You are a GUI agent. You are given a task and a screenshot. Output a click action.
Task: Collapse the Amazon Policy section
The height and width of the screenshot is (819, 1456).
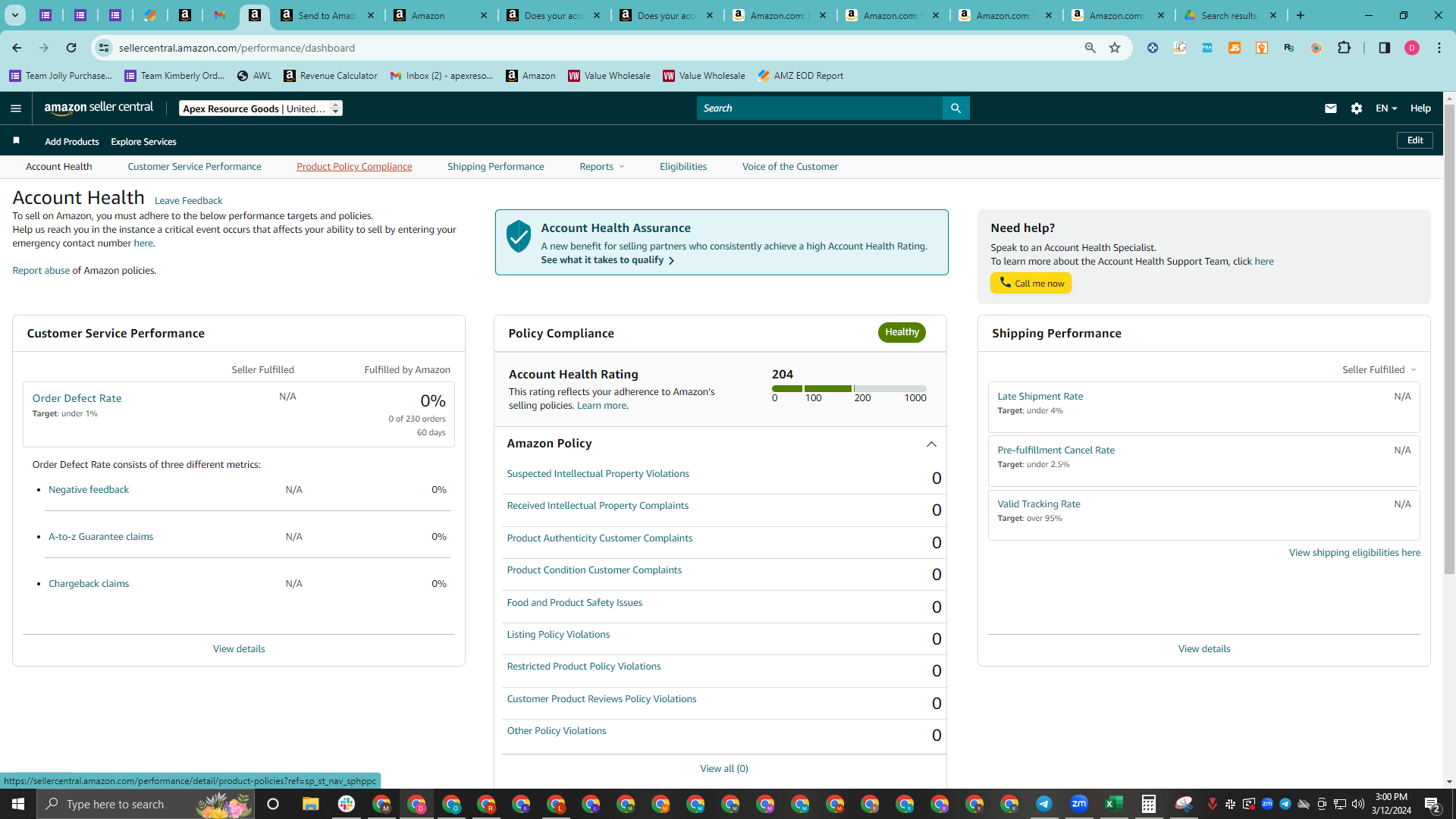pos(931,444)
